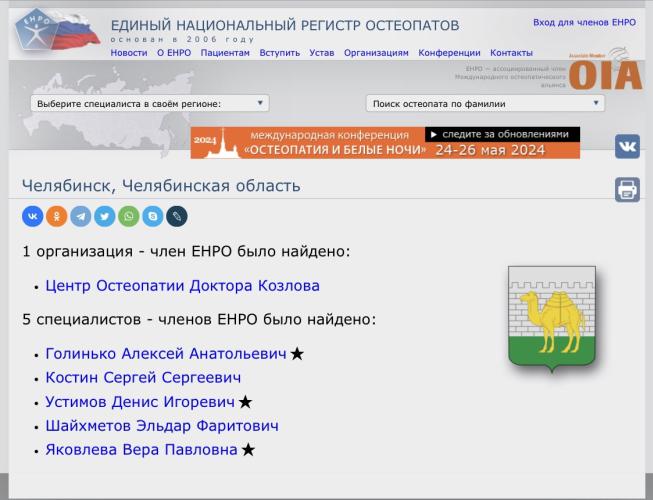Open the Контакты page

point(511,53)
